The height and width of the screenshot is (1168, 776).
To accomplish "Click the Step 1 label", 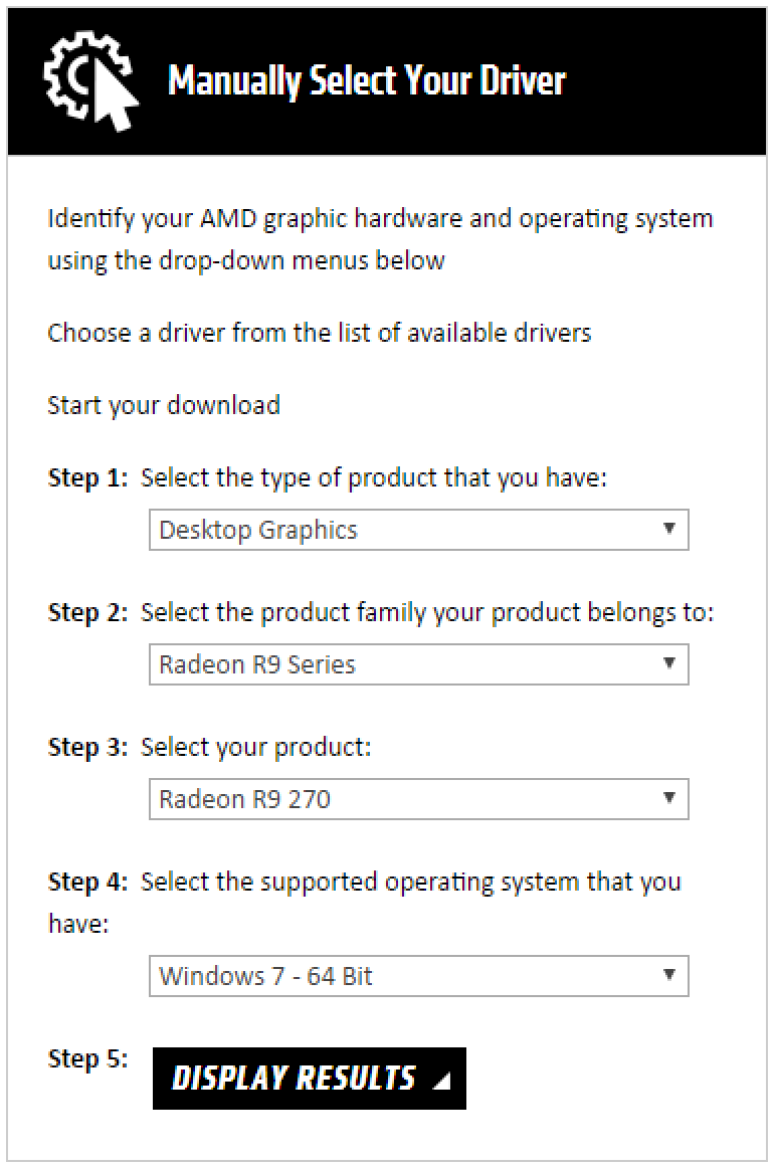I will click(x=88, y=478).
